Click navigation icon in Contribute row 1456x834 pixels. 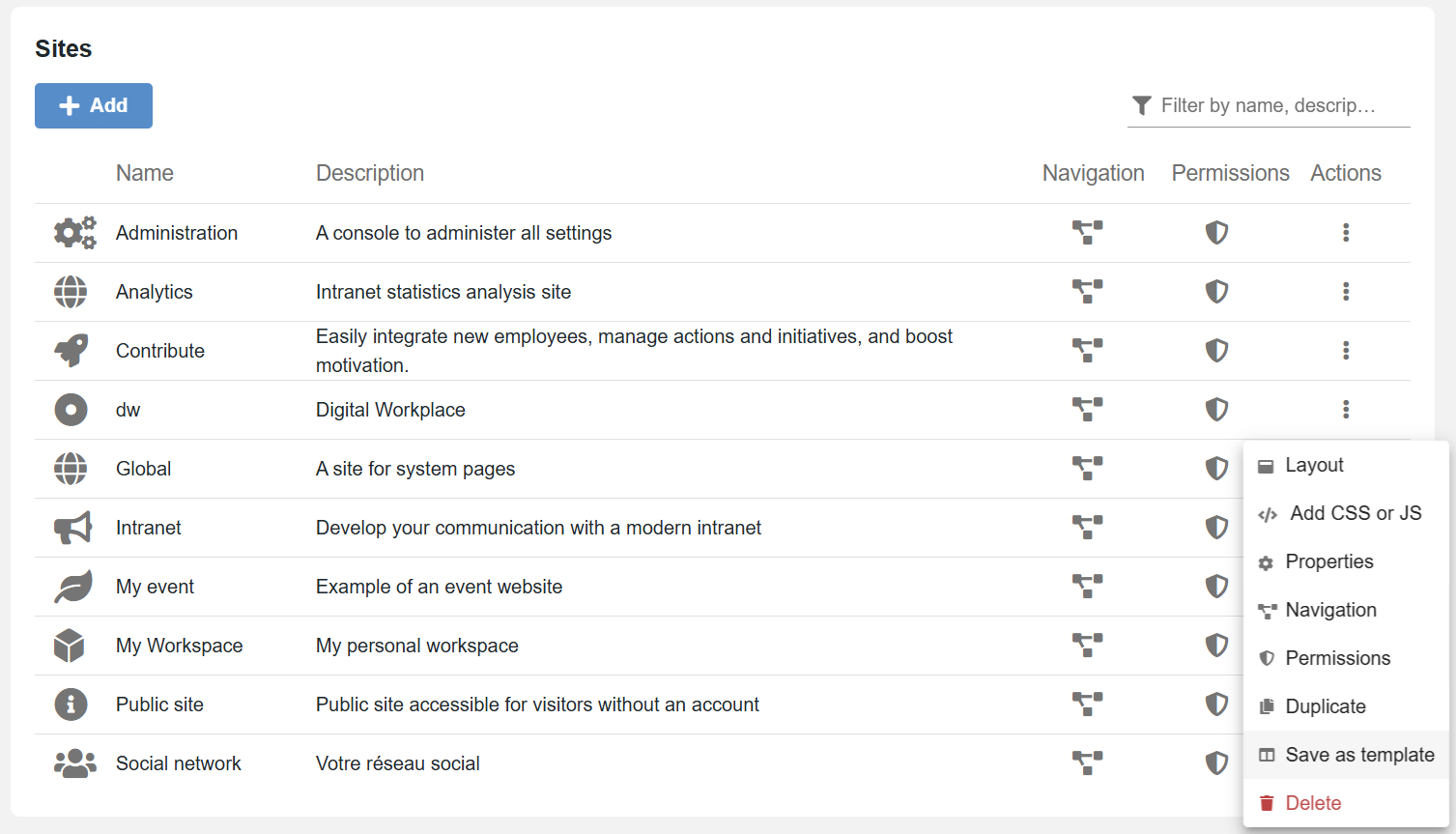(1087, 351)
